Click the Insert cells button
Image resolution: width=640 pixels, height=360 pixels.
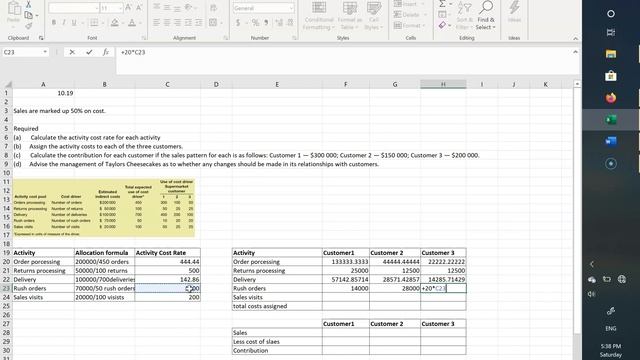point(410,4)
